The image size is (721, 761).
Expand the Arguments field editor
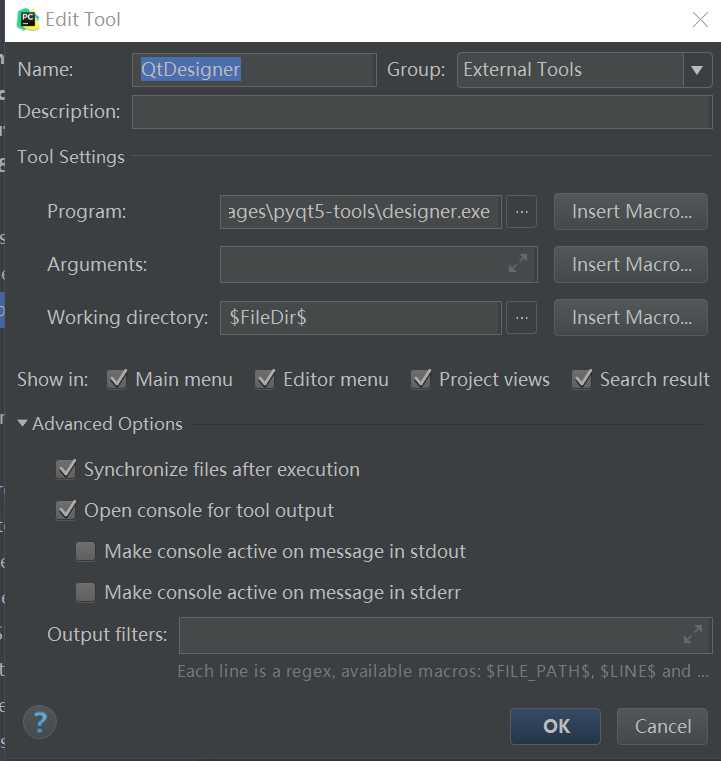pyautogui.click(x=518, y=264)
